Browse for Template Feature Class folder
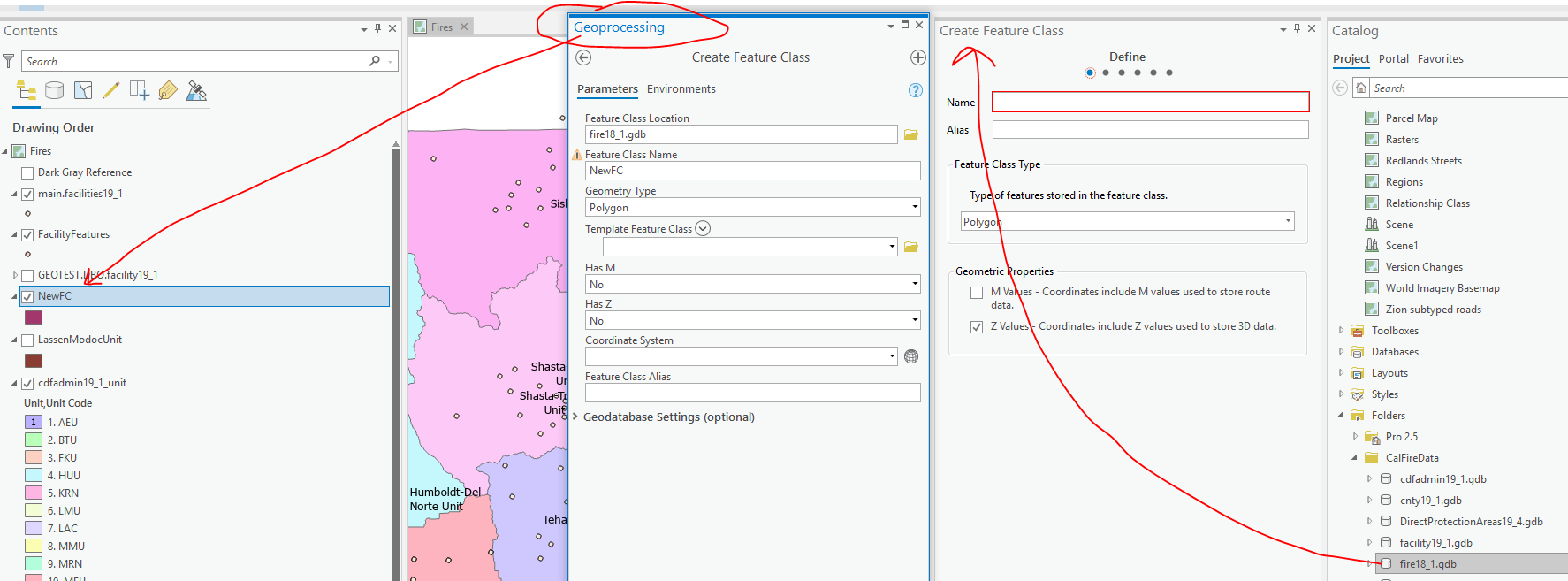This screenshot has width=1568, height=581. tap(911, 247)
